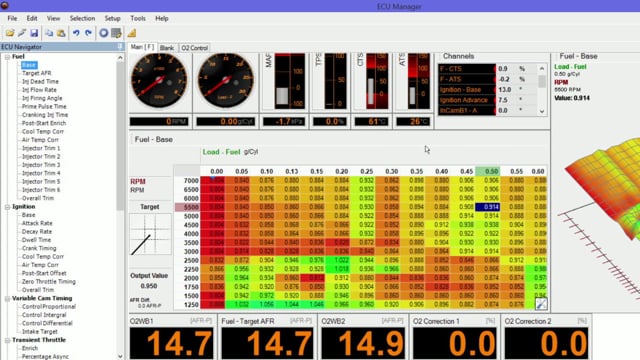This screenshot has width=640, height=360.
Task: Switch to the Blank tab
Action: [x=167, y=48]
